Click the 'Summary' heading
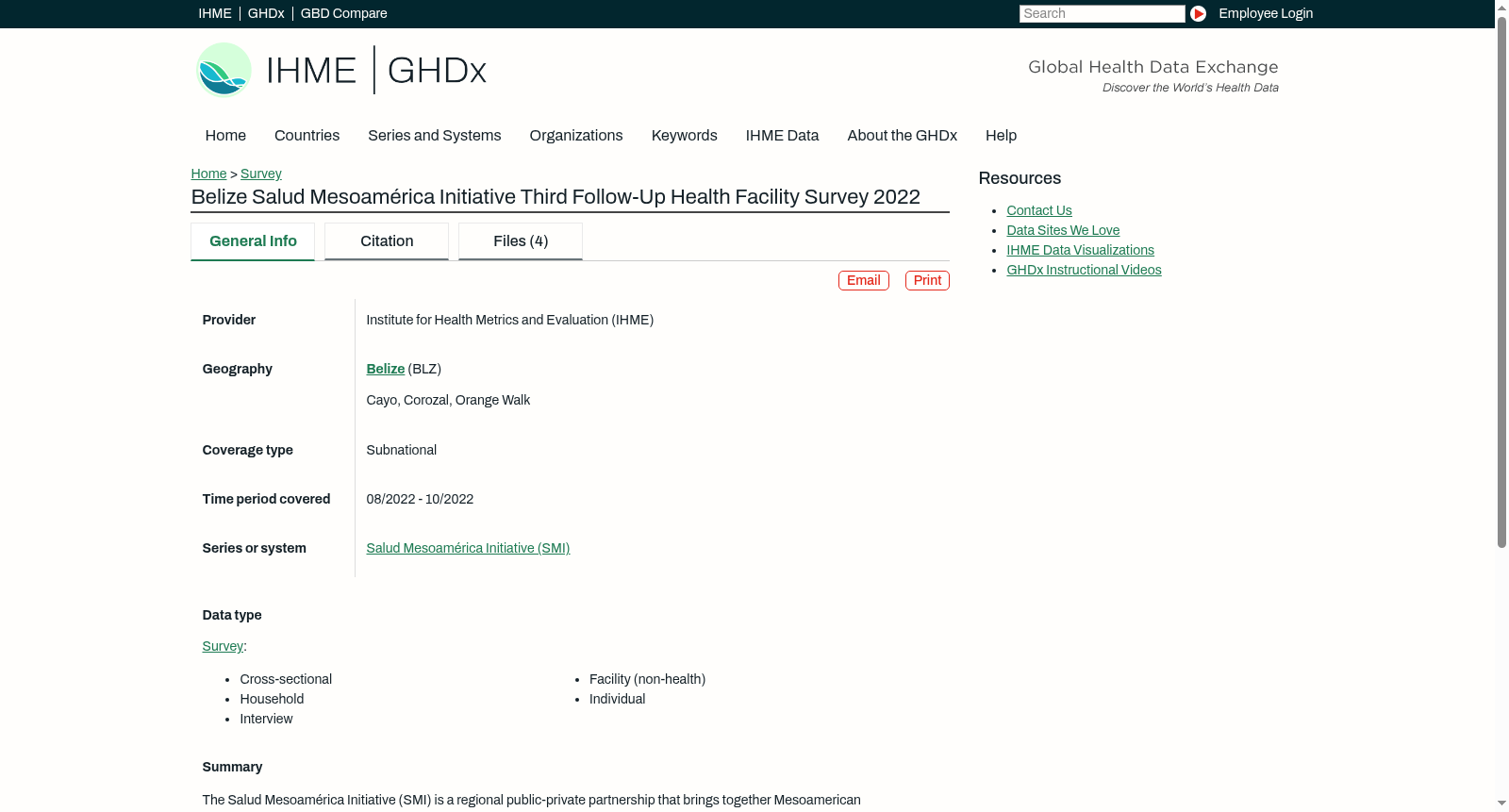The image size is (1509, 812). click(x=232, y=767)
